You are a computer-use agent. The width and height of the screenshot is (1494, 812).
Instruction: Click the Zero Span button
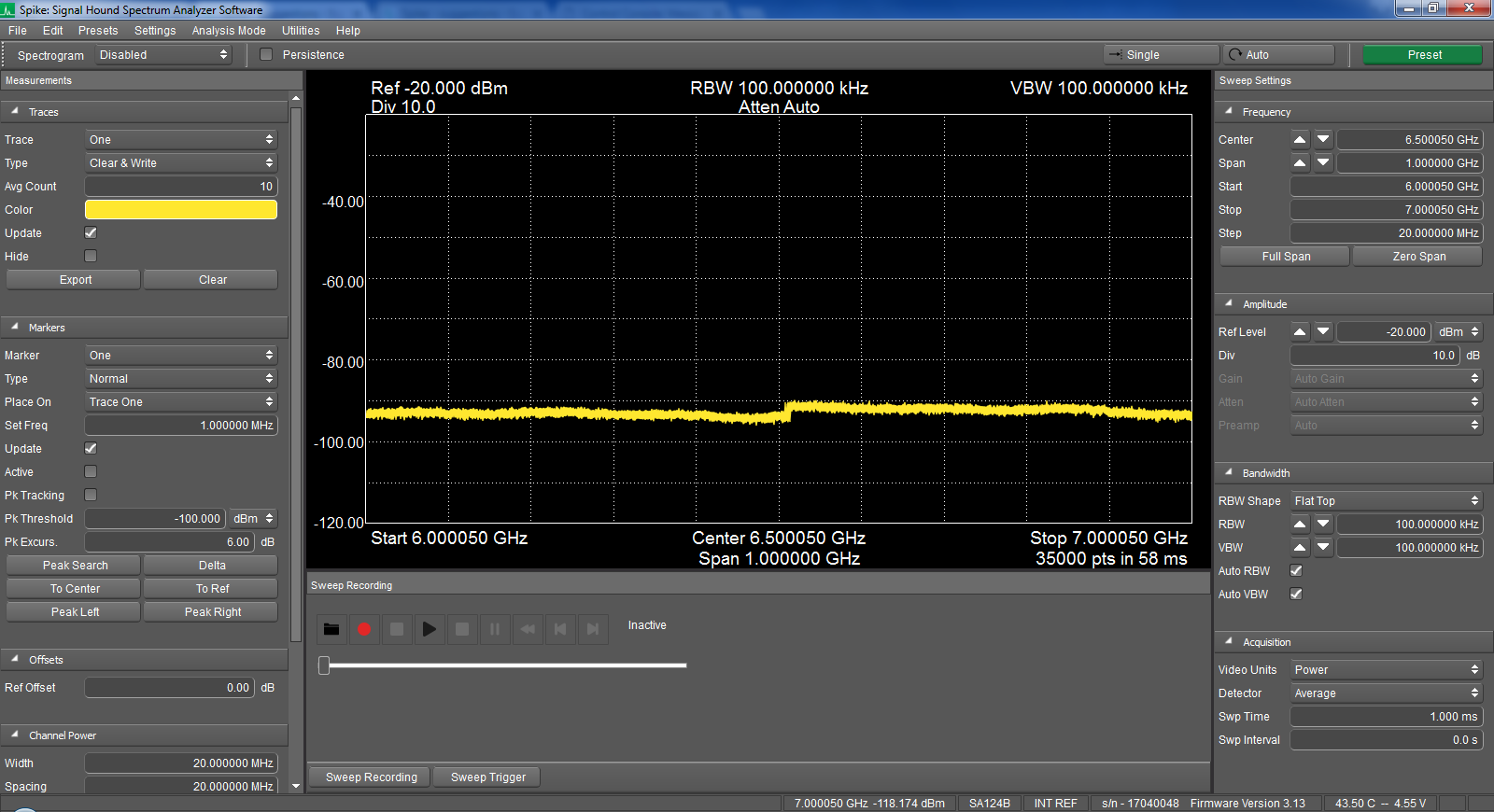click(x=1417, y=256)
